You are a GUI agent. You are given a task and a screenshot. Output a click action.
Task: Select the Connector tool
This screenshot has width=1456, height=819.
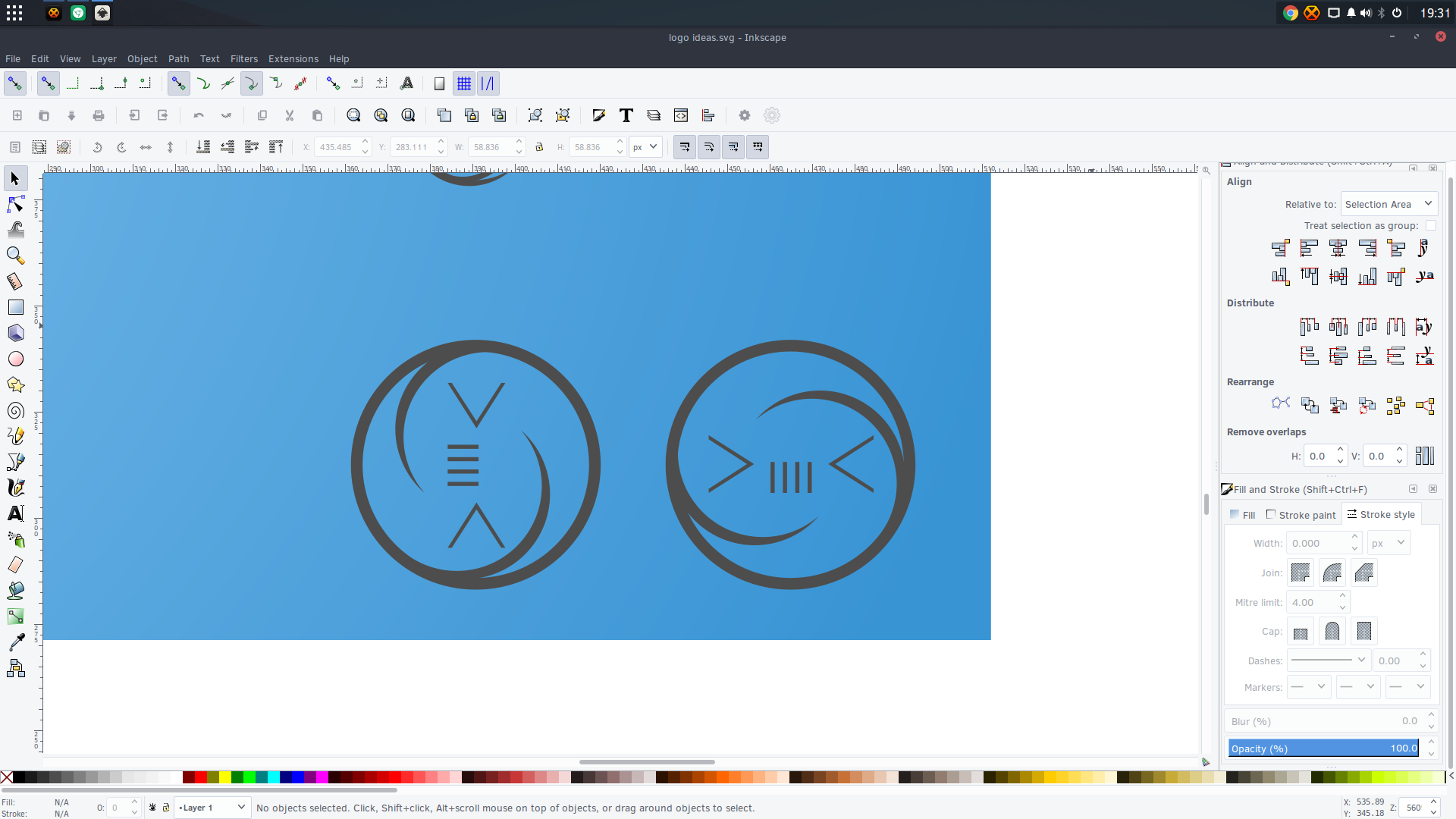point(15,668)
